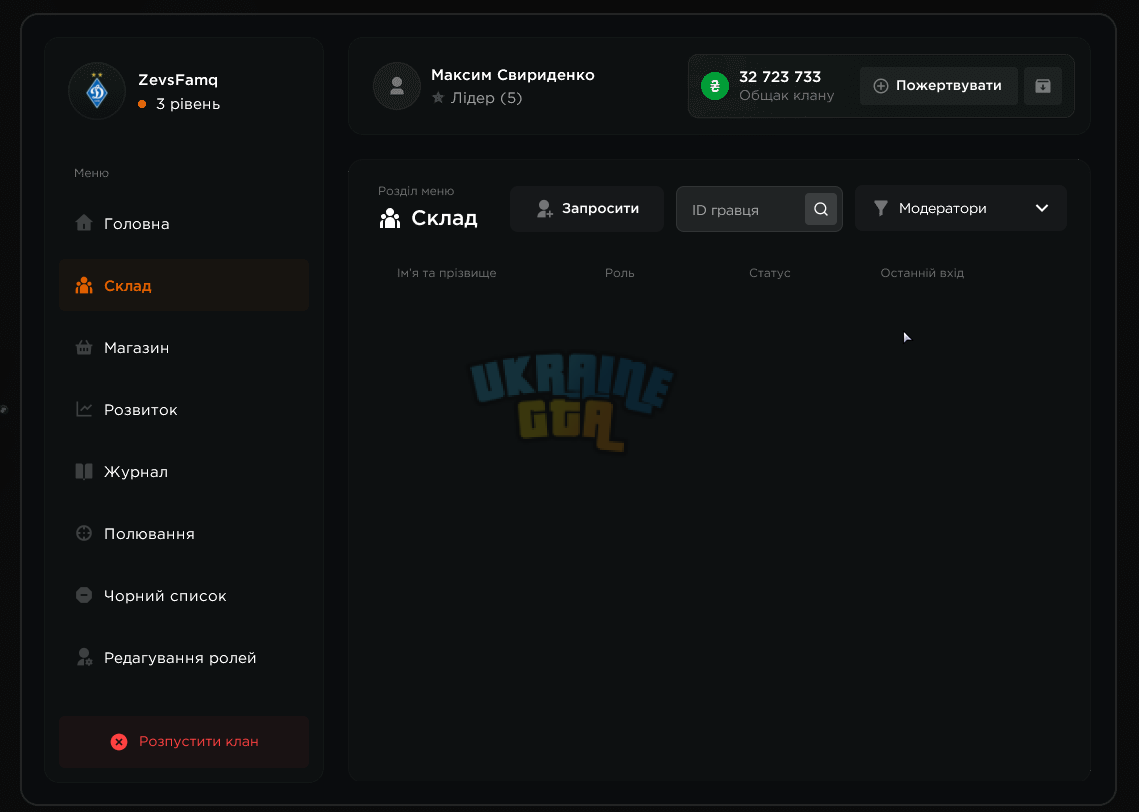Open Чорний список in the sidebar
Image resolution: width=1139 pixels, height=812 pixels.
[x=184, y=596]
